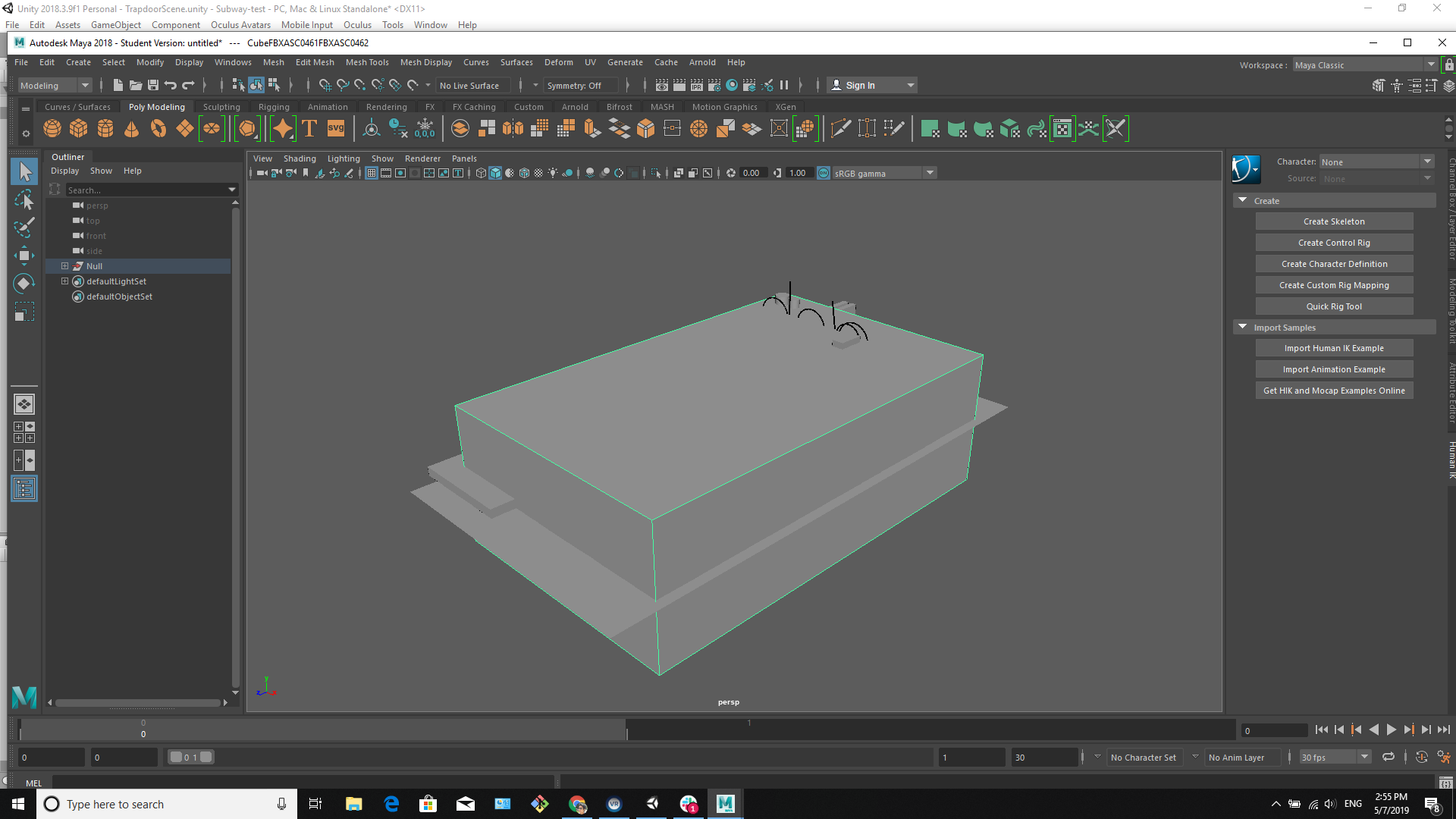Click the Create Skeleton button
The width and height of the screenshot is (1456, 819).
pyautogui.click(x=1334, y=221)
